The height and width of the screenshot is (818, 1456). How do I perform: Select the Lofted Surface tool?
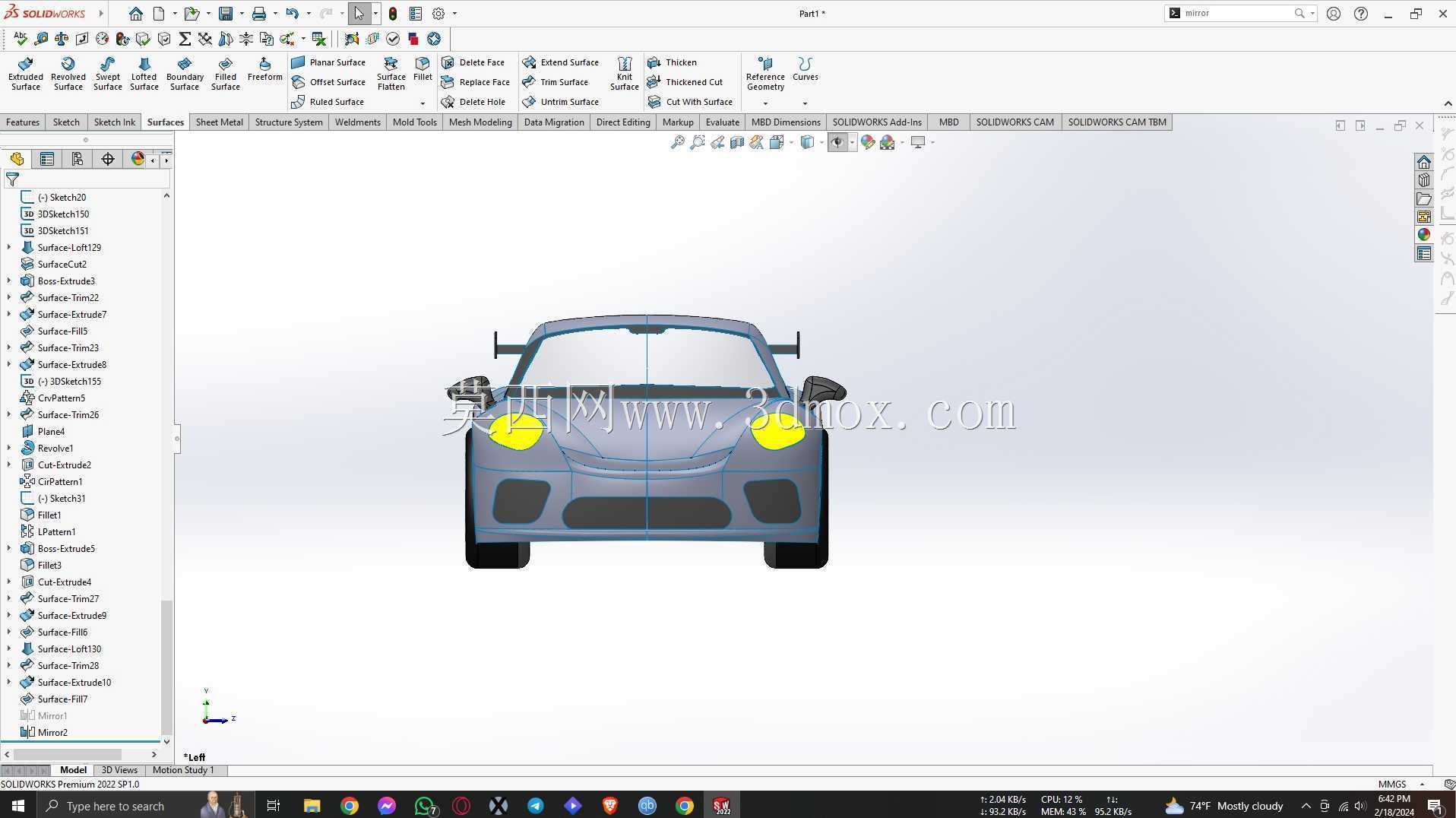[144, 74]
